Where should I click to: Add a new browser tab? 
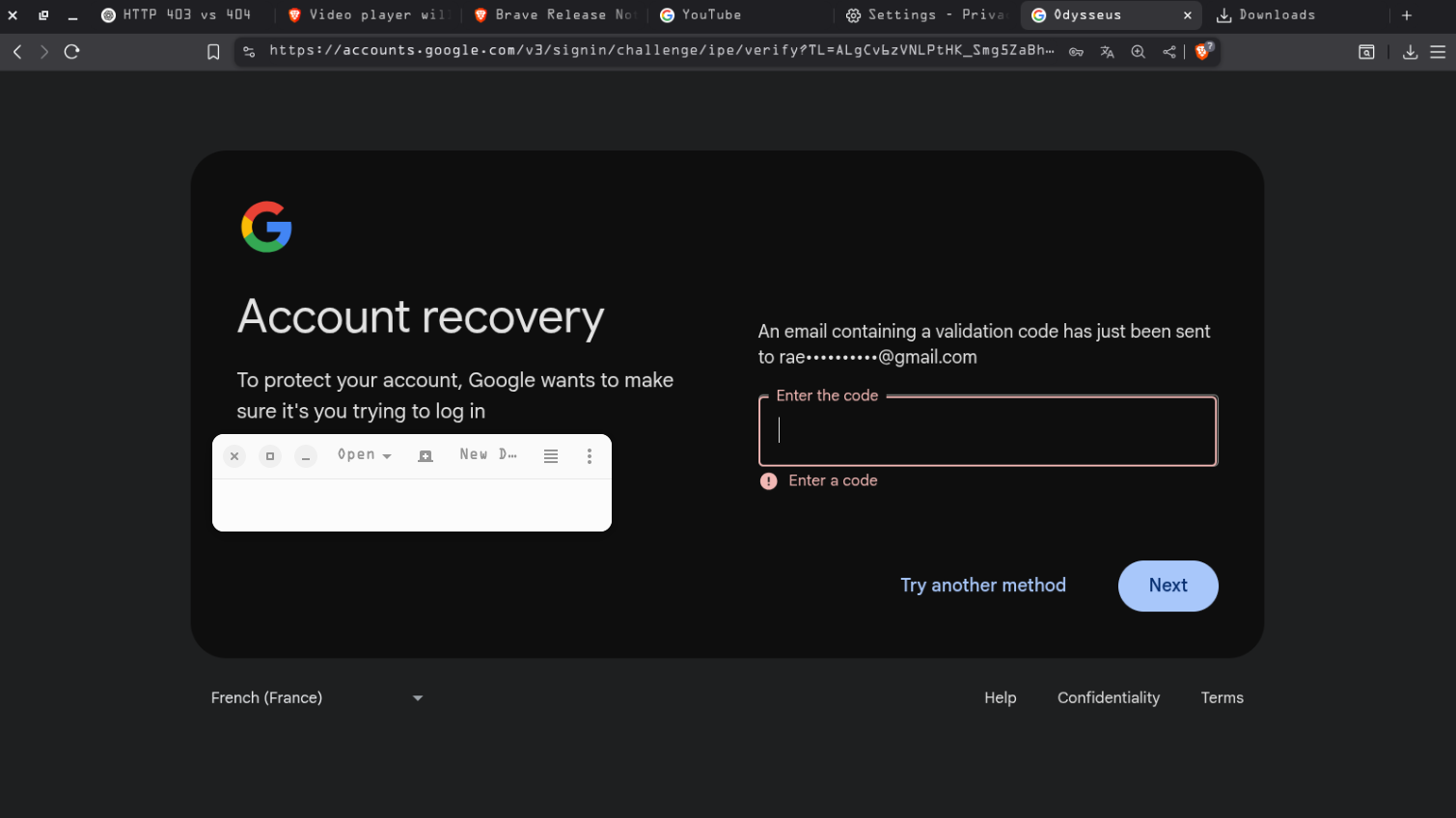pos(1407,15)
